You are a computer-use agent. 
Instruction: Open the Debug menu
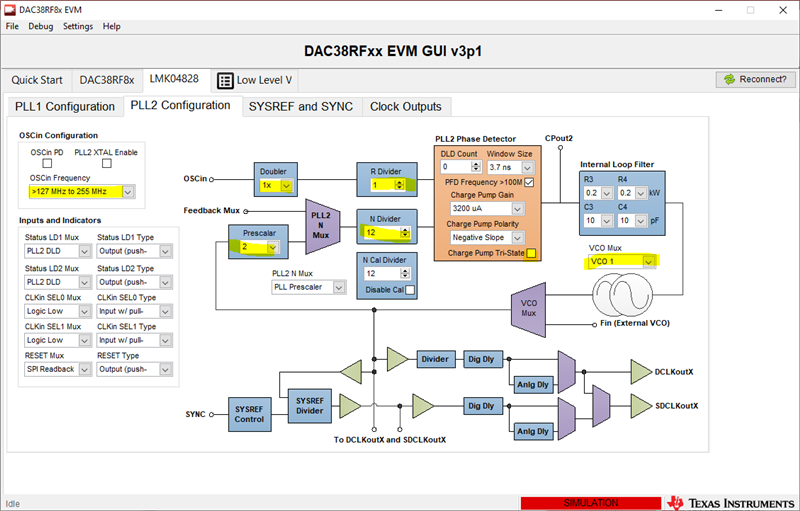(40, 27)
